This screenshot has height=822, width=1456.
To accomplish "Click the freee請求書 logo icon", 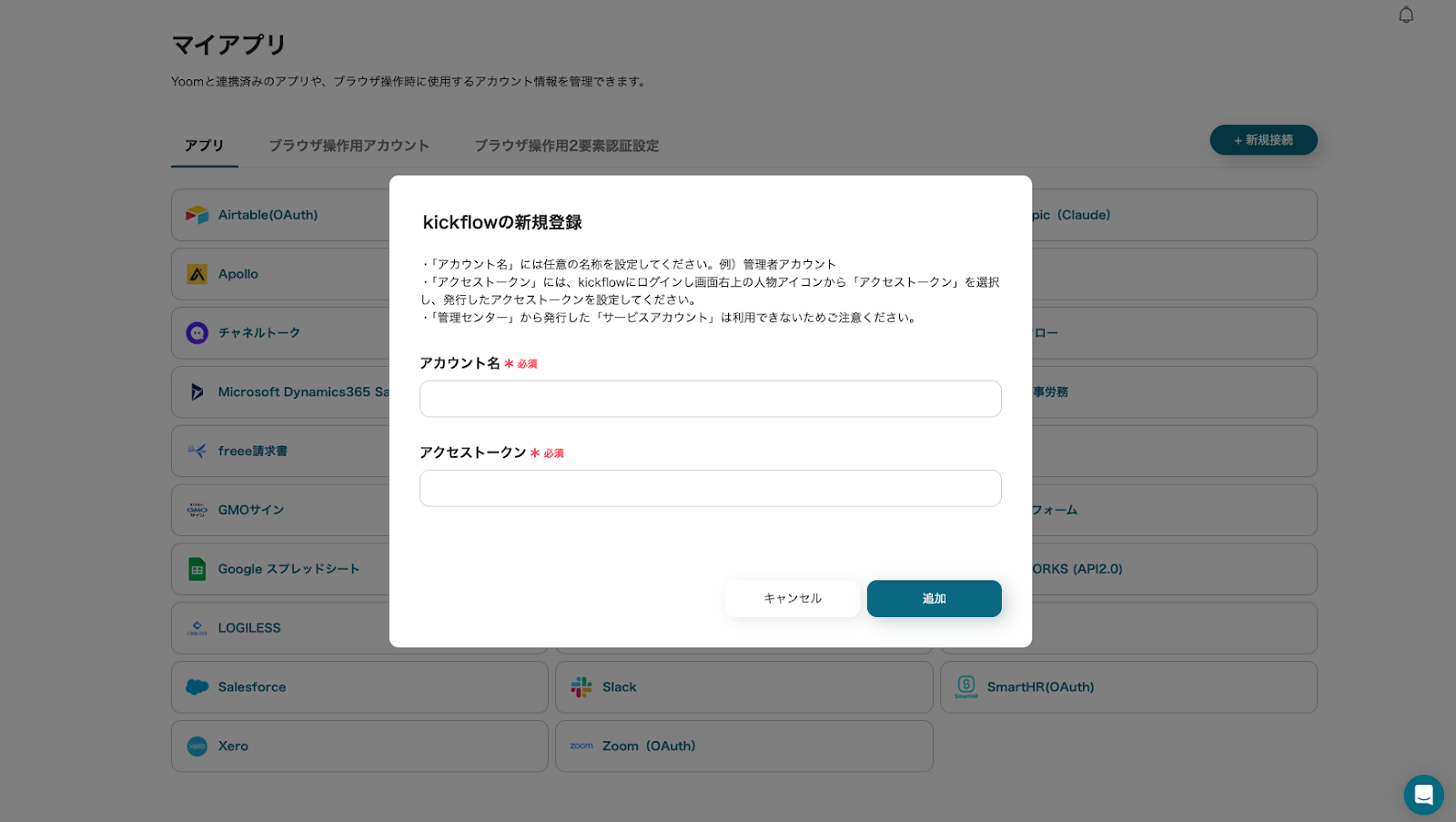I will pos(197,451).
